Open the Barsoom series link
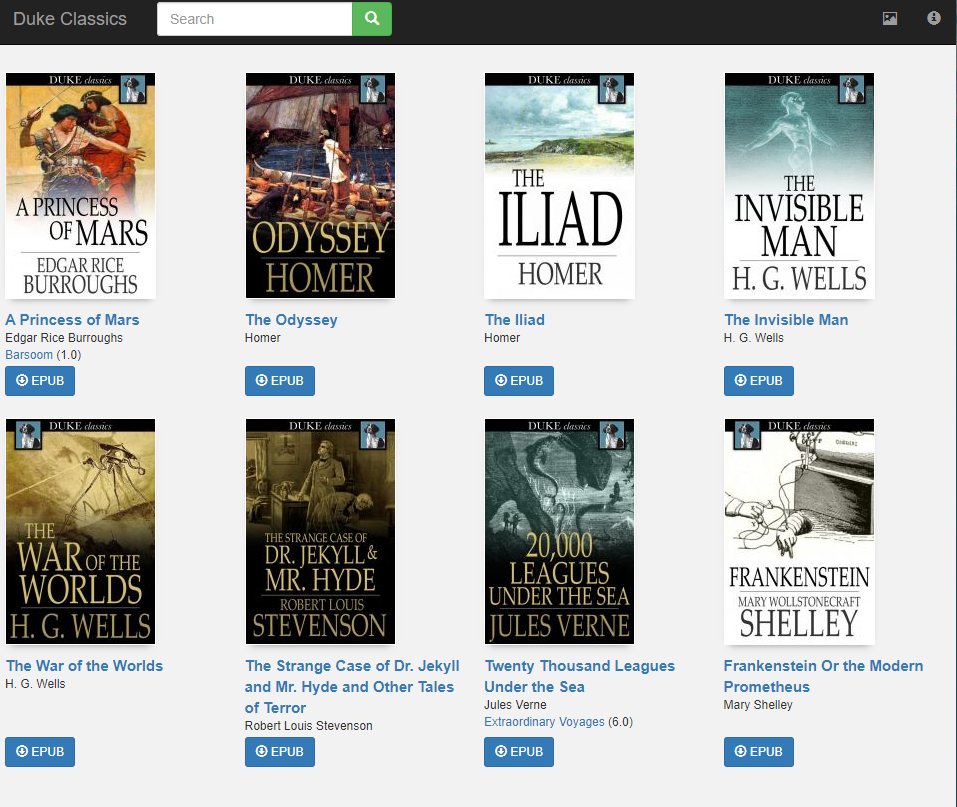Image resolution: width=957 pixels, height=807 pixels. click(29, 355)
